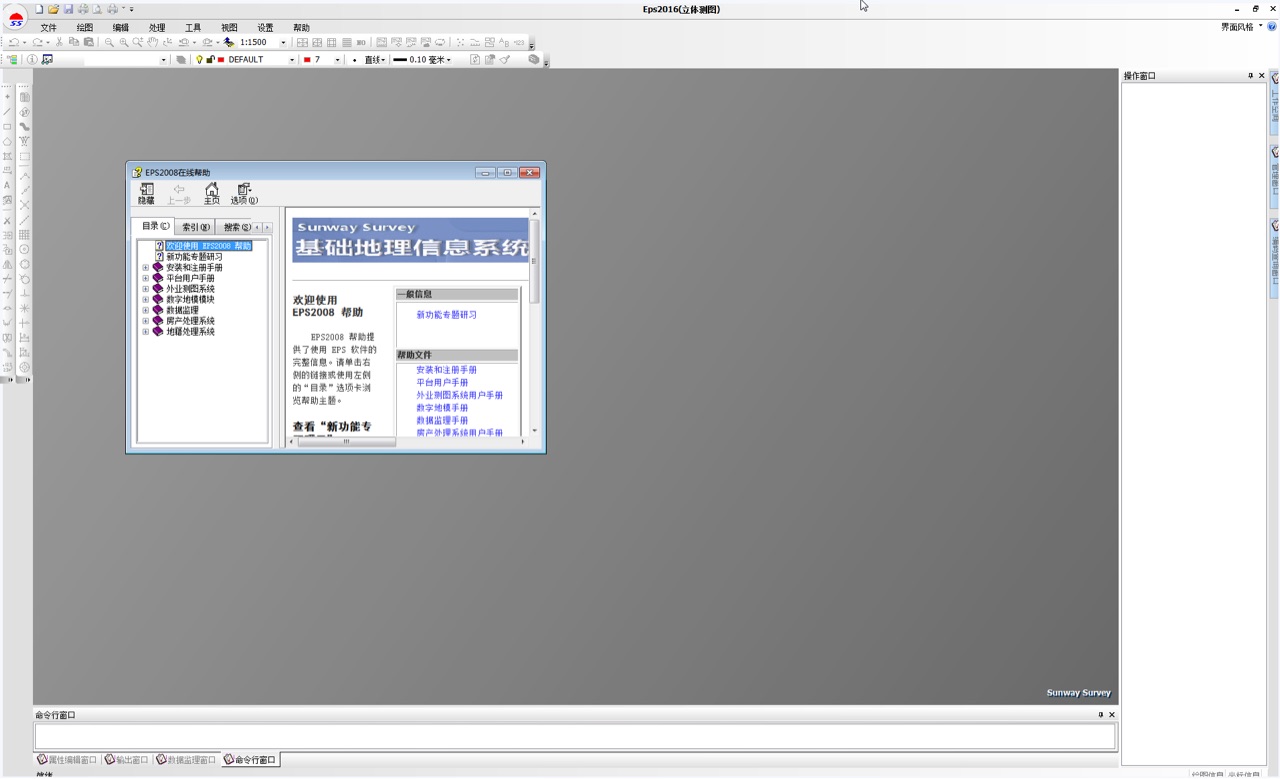Click the asterisk intersection tool in the left toolbar
This screenshot has height=779, width=1280.
[x=24, y=309]
